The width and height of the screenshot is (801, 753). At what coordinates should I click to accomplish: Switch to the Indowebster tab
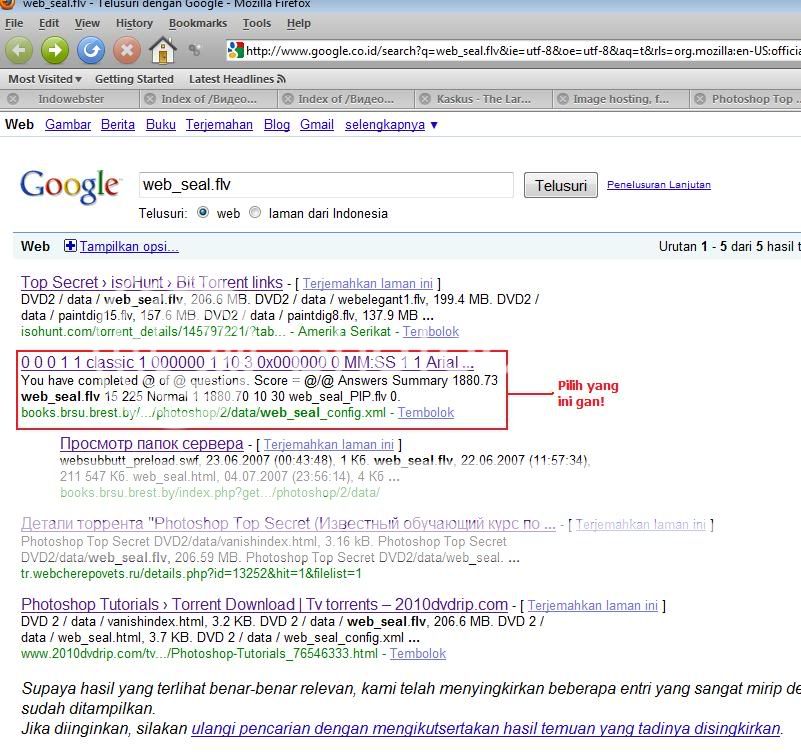coord(71,99)
